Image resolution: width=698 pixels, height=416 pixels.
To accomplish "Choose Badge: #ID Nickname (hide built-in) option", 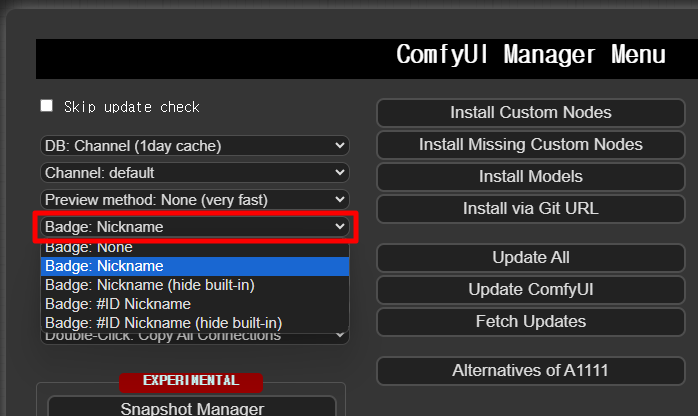I will [x=195, y=323].
